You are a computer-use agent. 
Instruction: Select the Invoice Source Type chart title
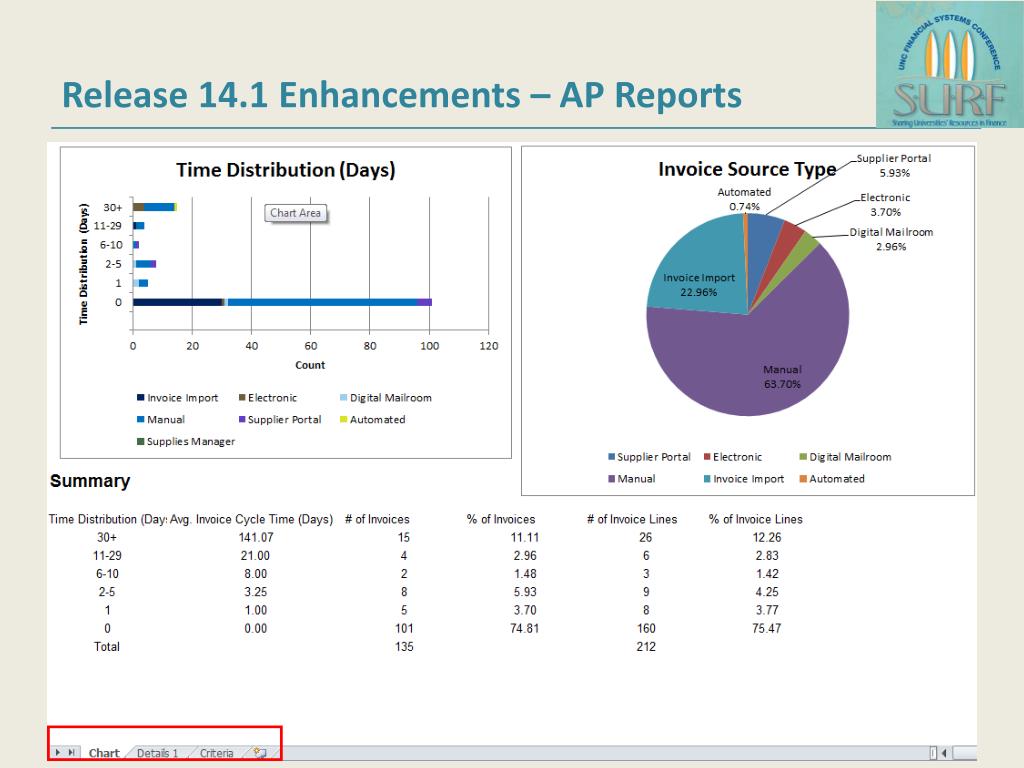click(x=747, y=169)
